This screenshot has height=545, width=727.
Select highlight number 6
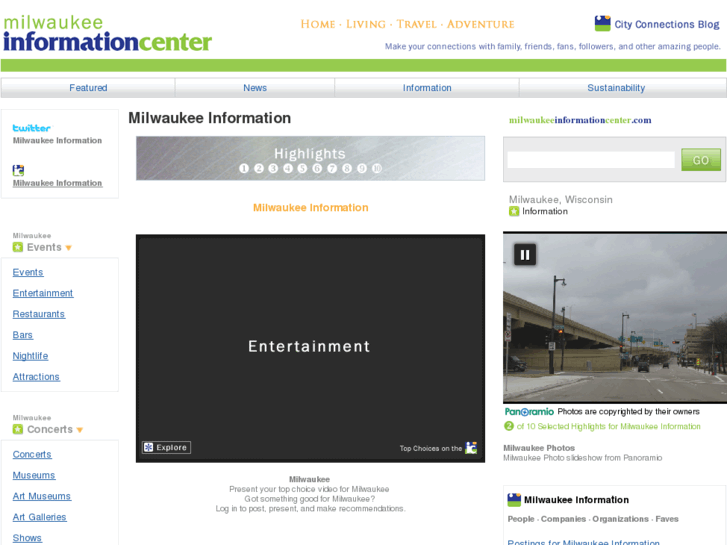pos(317,168)
